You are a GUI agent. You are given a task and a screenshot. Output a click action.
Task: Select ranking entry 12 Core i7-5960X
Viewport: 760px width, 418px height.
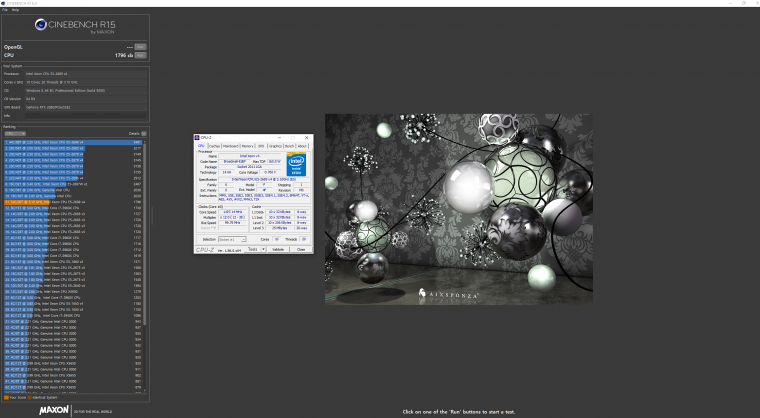pos(73,208)
